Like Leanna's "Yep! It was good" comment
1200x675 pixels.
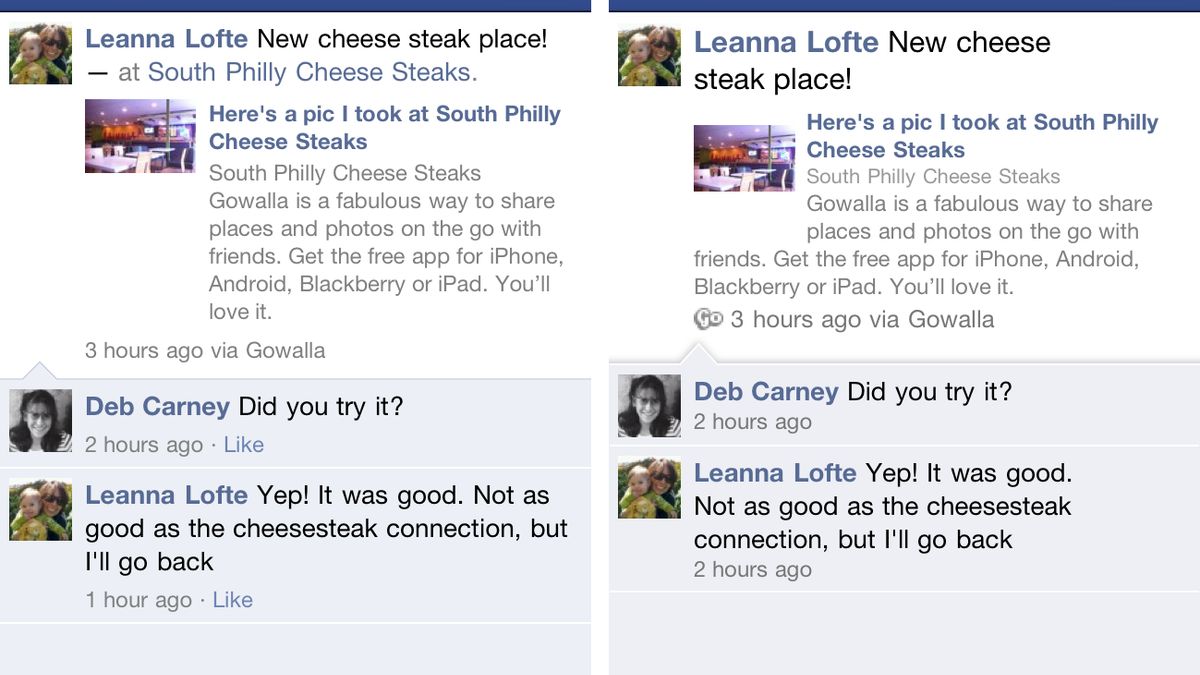[x=232, y=600]
